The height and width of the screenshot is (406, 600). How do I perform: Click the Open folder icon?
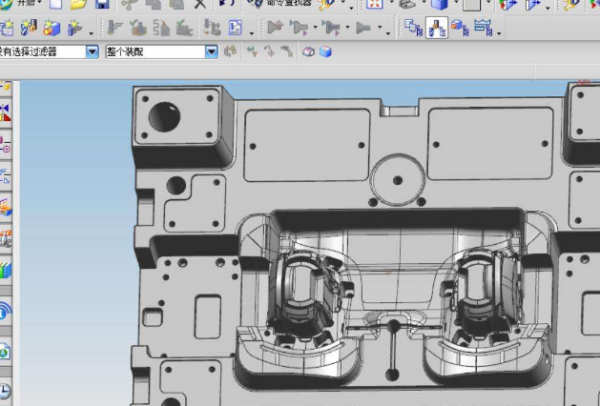[78, 5]
